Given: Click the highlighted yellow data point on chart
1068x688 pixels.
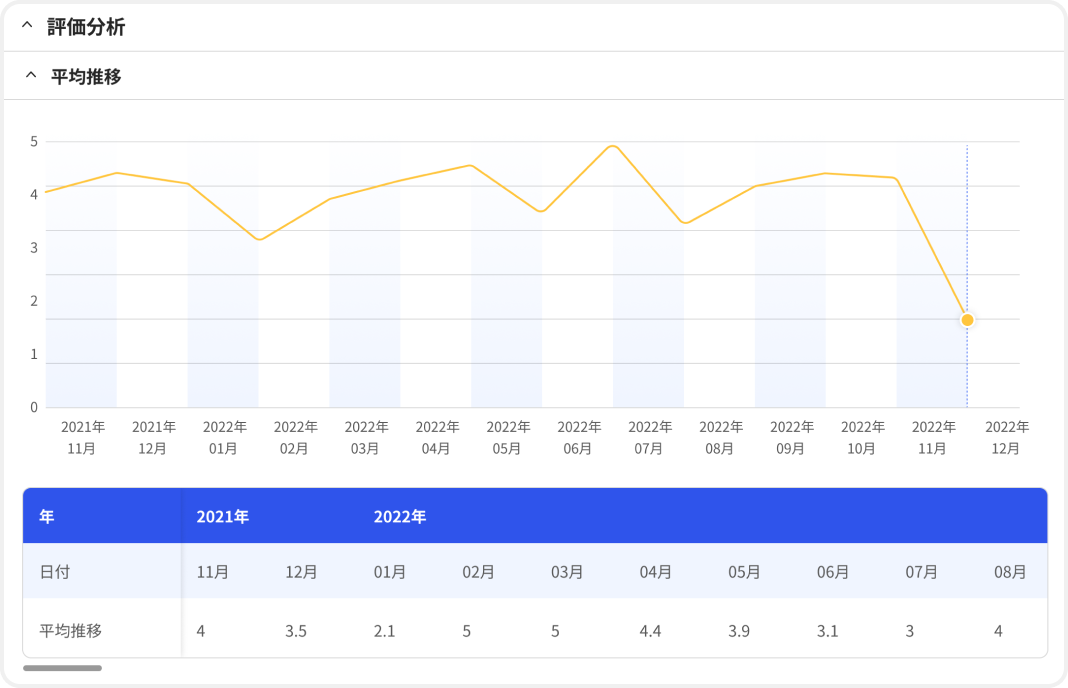Looking at the screenshot, I should [967, 320].
